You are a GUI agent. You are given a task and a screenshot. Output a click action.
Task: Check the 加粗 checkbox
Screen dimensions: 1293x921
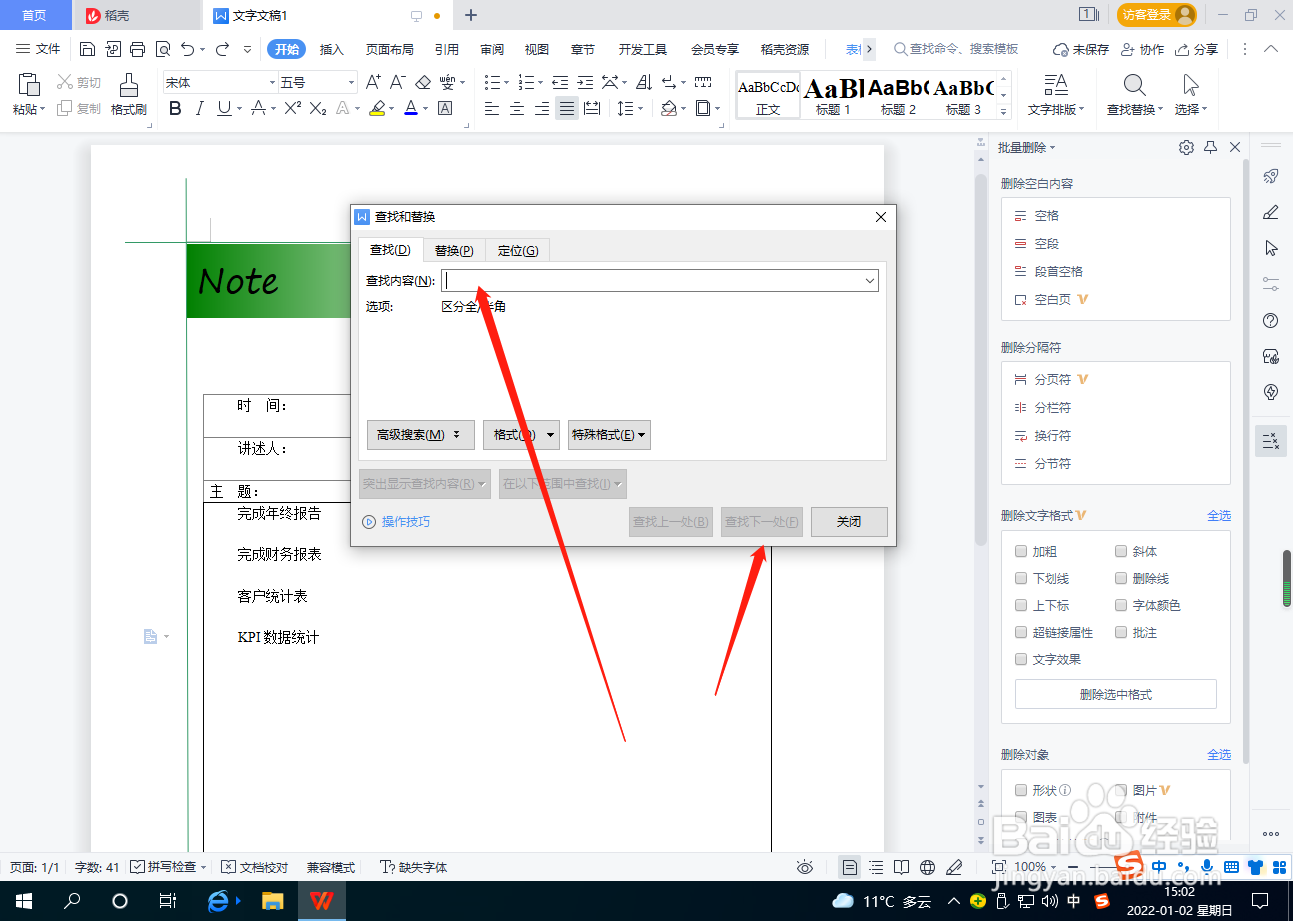[1021, 551]
